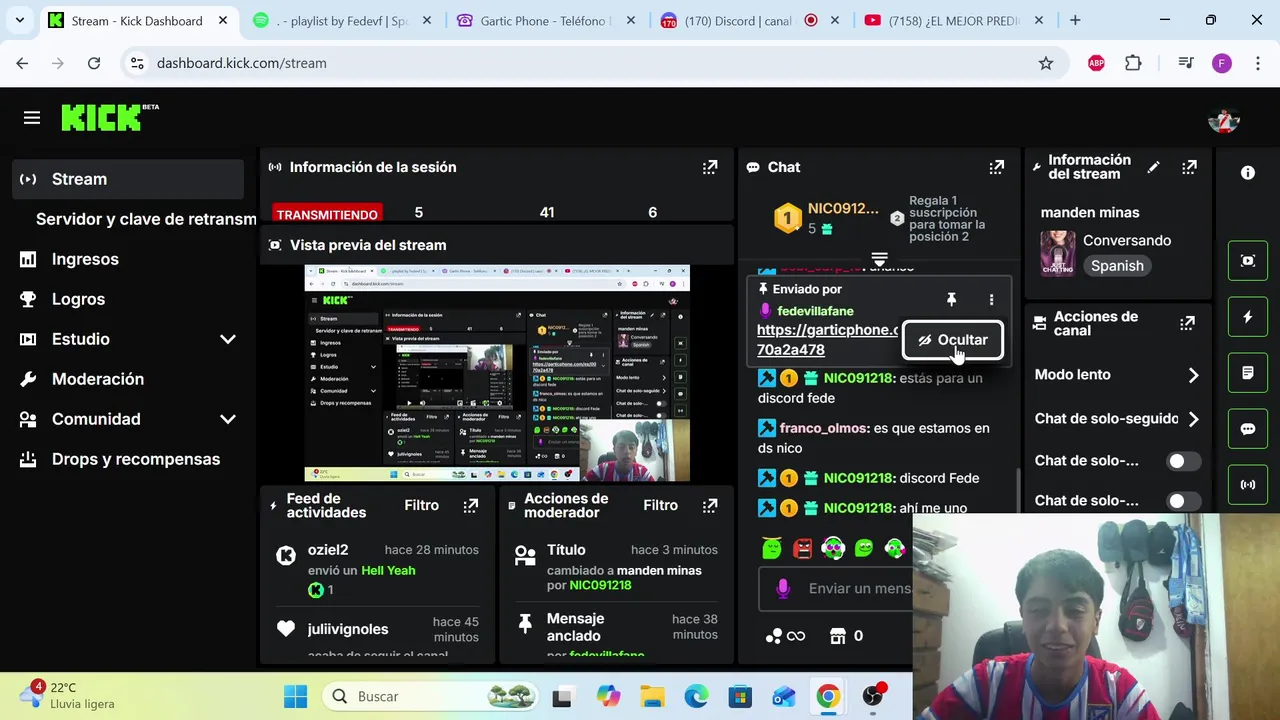The height and width of the screenshot is (720, 1280).
Task: Open Moderación in the sidebar
Action: click(128, 379)
